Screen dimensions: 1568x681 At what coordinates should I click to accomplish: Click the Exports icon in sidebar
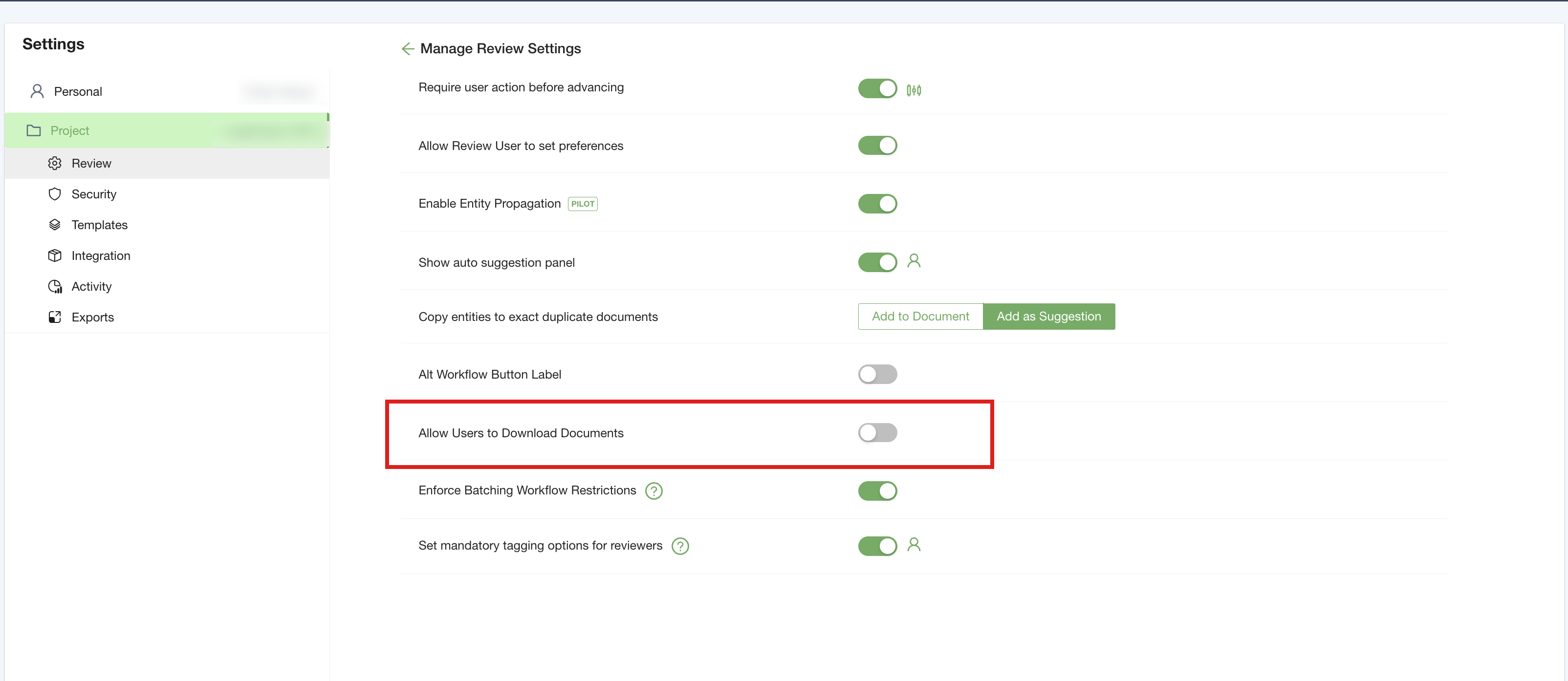55,317
